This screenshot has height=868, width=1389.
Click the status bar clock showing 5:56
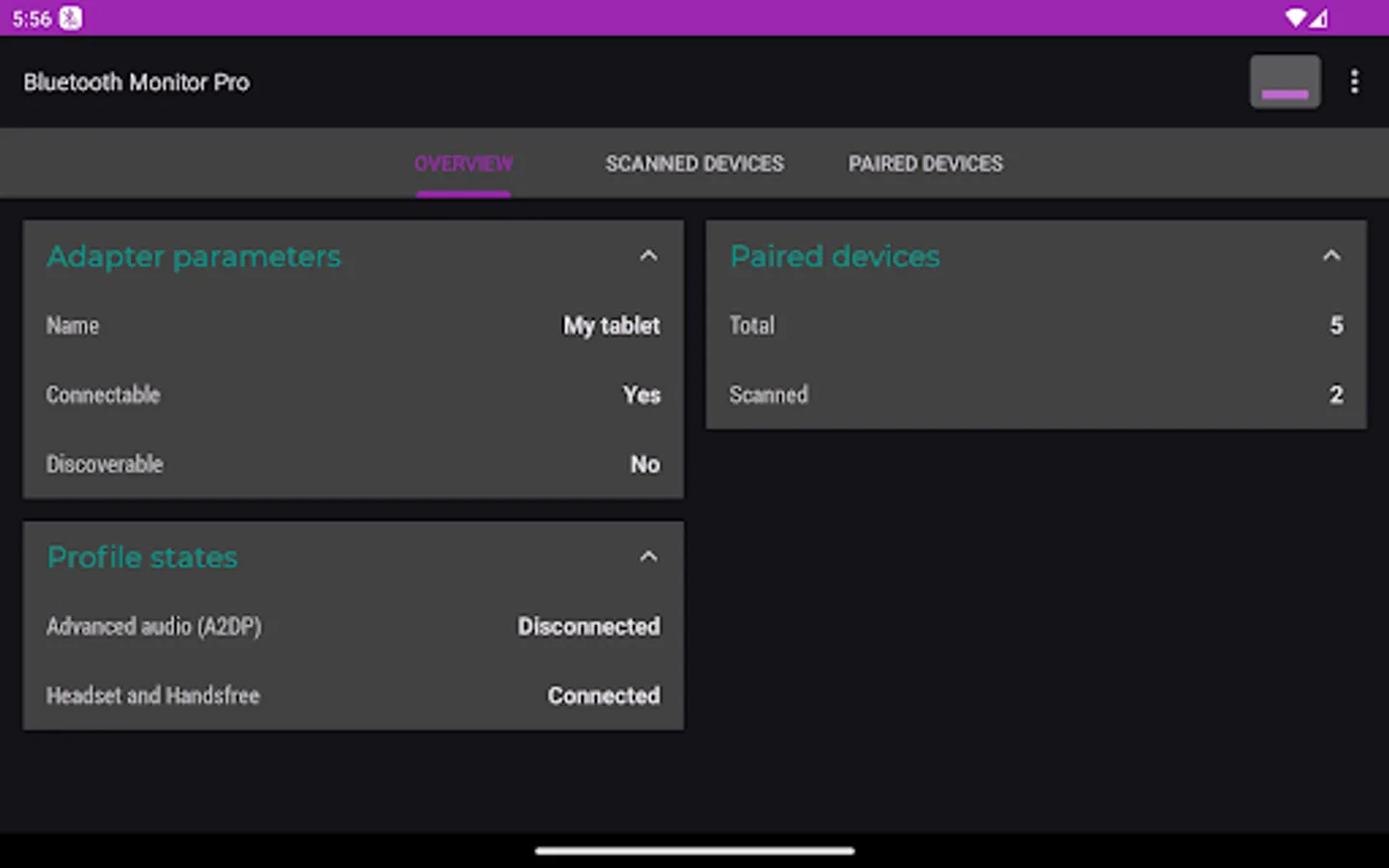pyautogui.click(x=30, y=17)
